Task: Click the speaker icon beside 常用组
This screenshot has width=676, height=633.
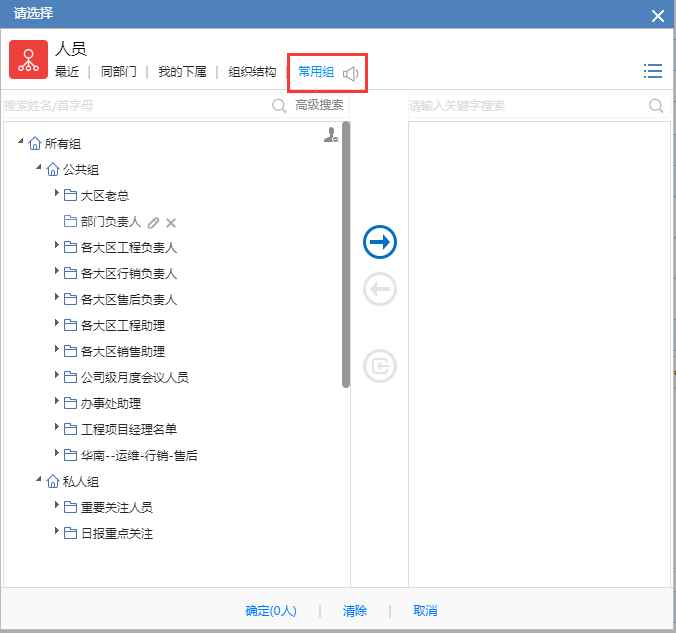Action: click(x=350, y=73)
